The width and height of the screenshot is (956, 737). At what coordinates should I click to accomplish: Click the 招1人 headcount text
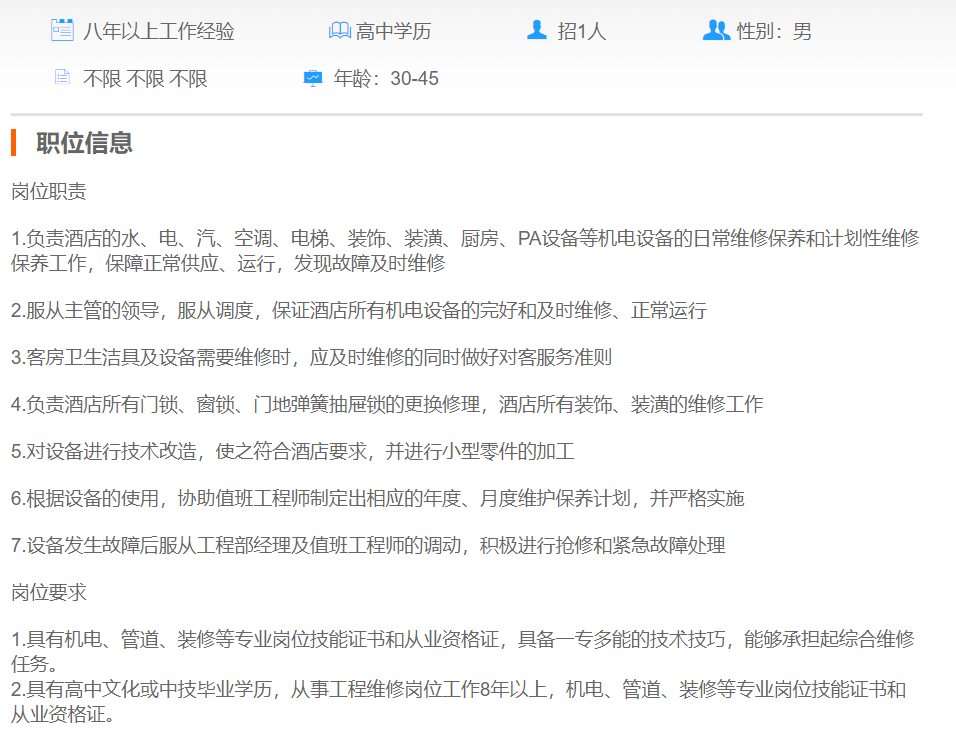[x=582, y=31]
